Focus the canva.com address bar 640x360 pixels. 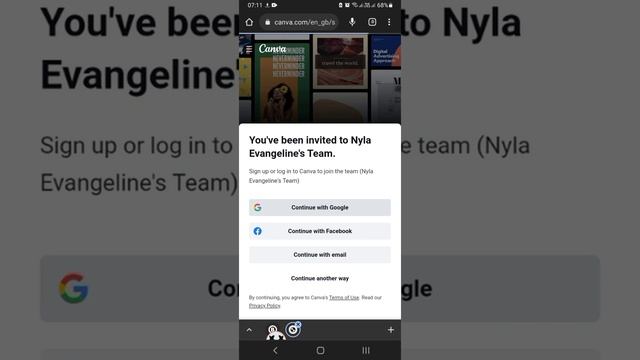(x=300, y=22)
